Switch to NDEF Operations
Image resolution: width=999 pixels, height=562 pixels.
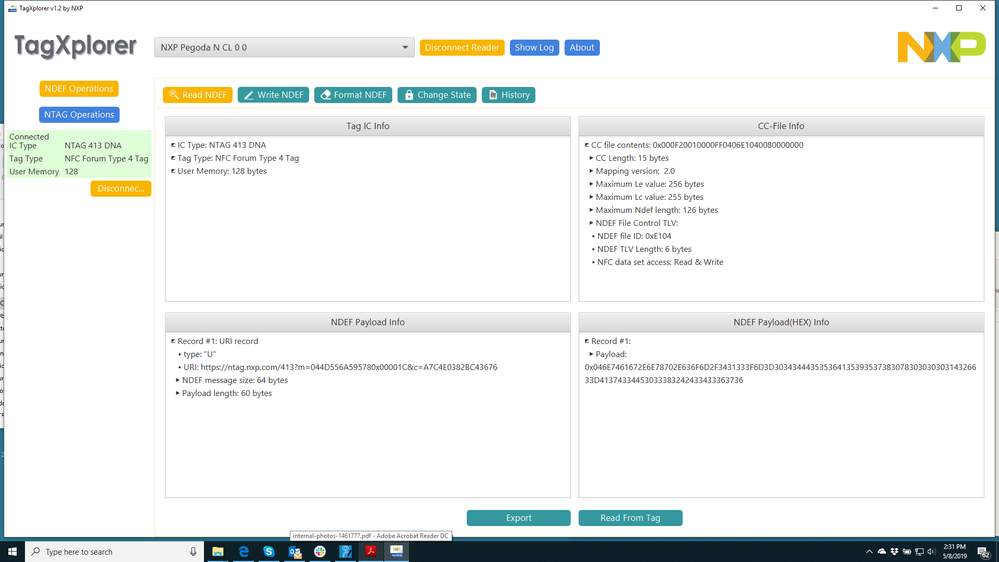(x=79, y=89)
